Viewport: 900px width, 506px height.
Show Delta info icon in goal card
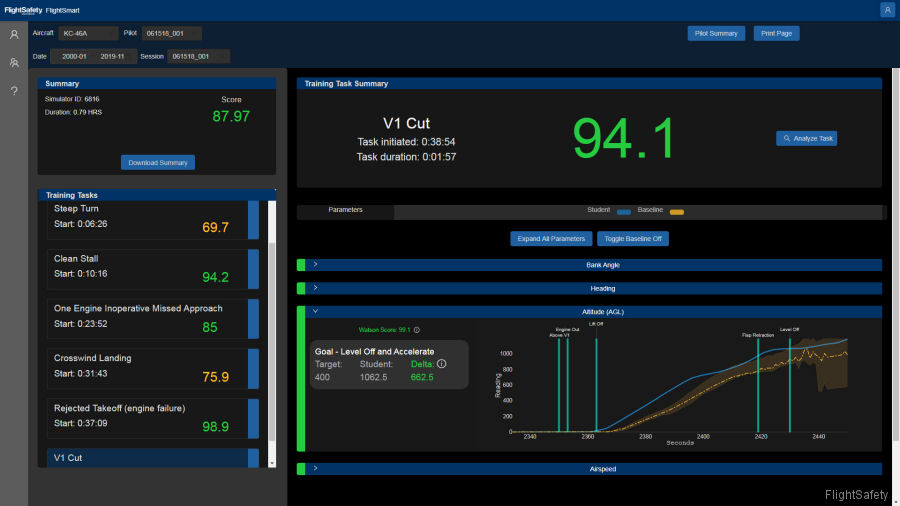pyautogui.click(x=441, y=364)
